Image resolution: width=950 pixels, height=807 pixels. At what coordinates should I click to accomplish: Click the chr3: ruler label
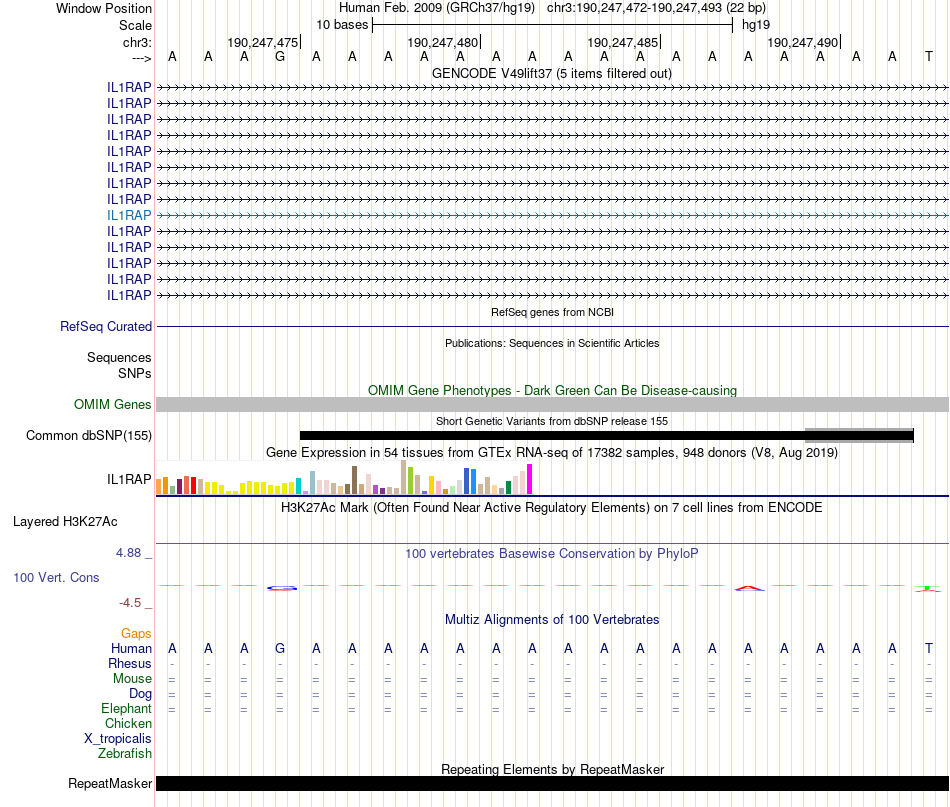tap(137, 42)
